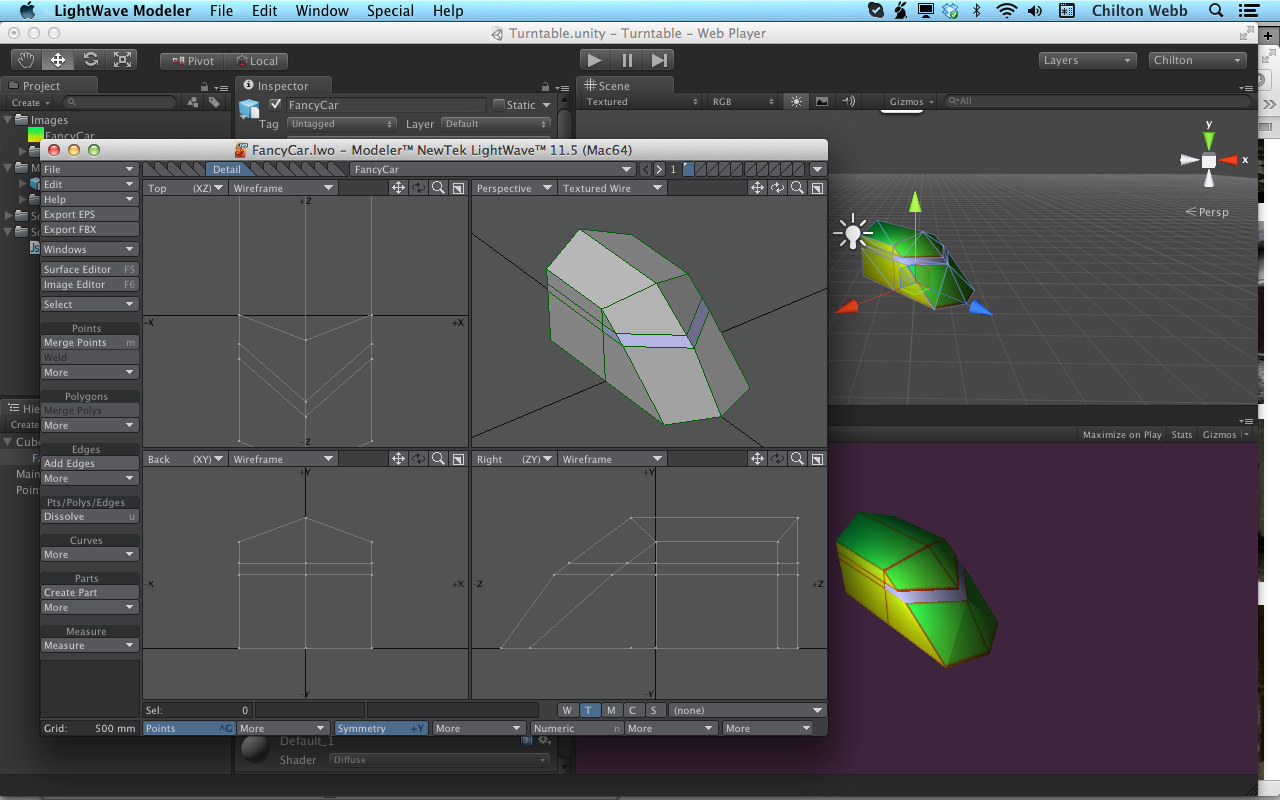Select S selection set mode

coord(654,710)
